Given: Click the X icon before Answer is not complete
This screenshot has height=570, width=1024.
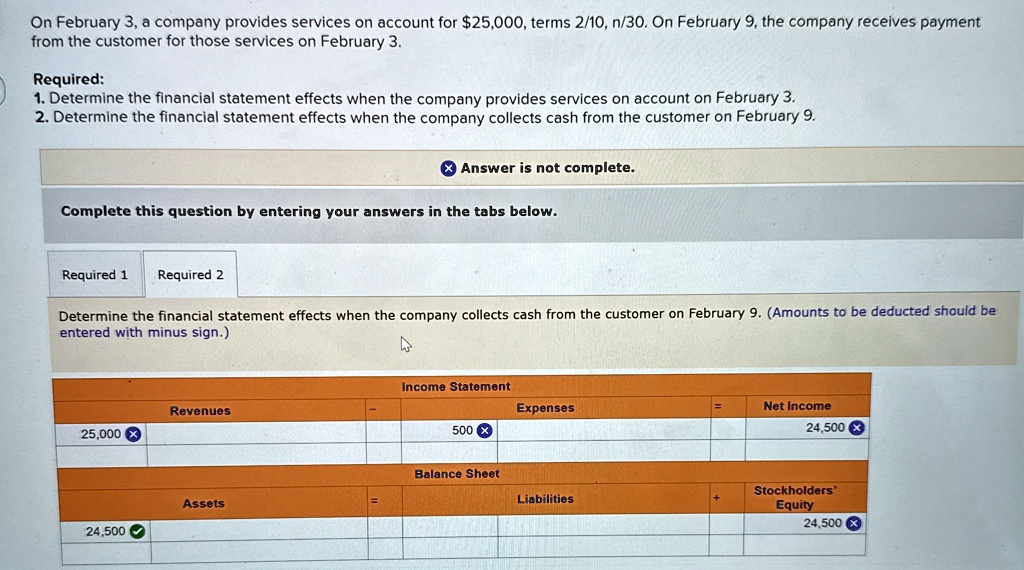Looking at the screenshot, I should click(x=448, y=168).
